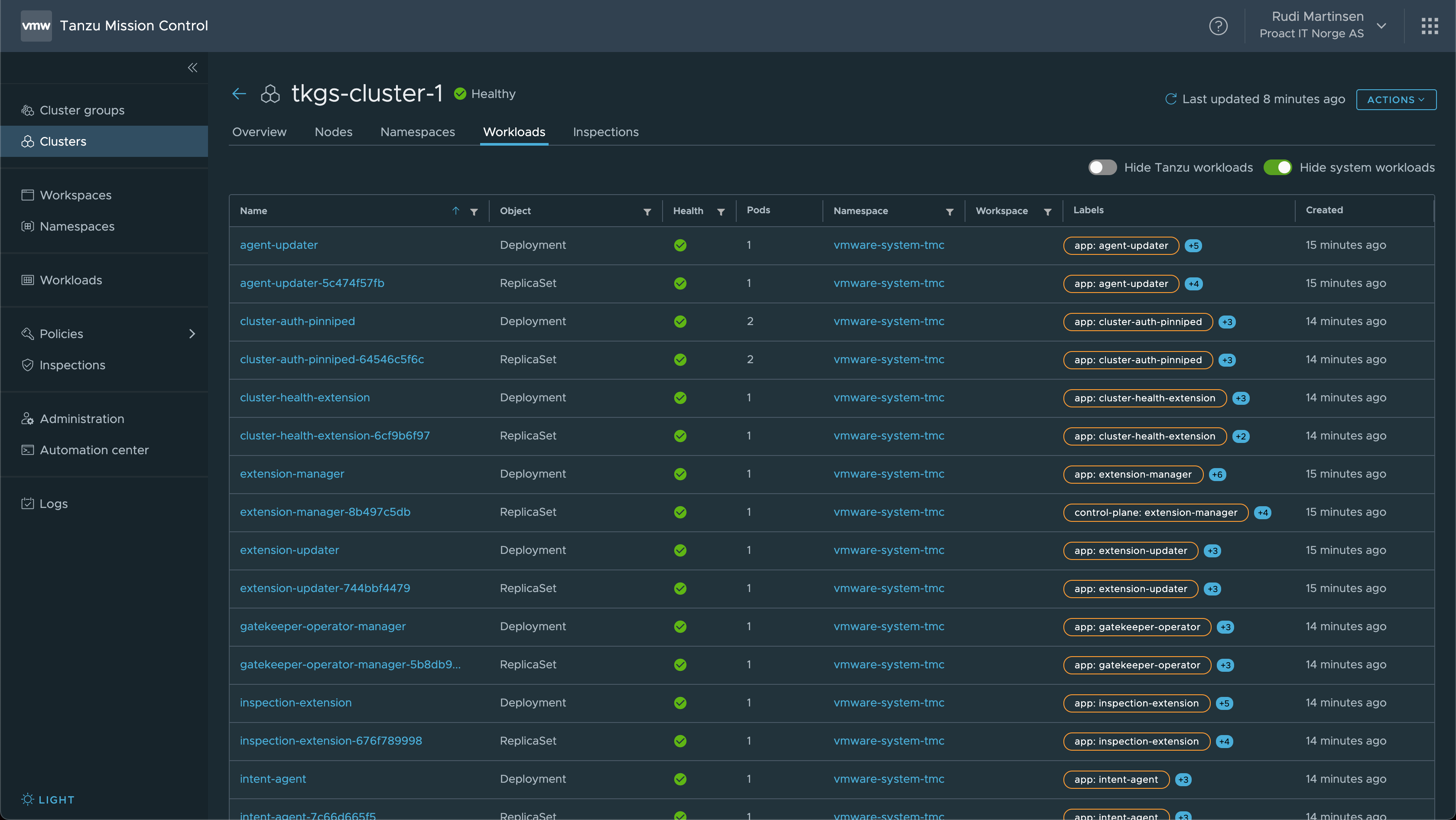This screenshot has width=1456, height=820.
Task: Click the +4 badge for extension-manager-8b497c5db
Action: click(x=1263, y=513)
